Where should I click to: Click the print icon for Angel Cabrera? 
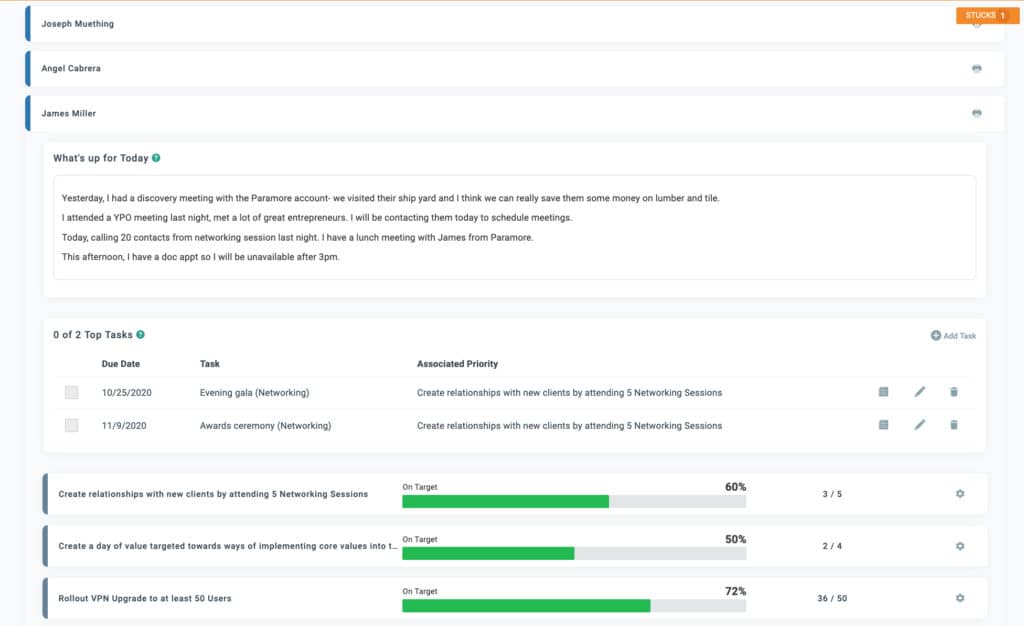point(976,69)
